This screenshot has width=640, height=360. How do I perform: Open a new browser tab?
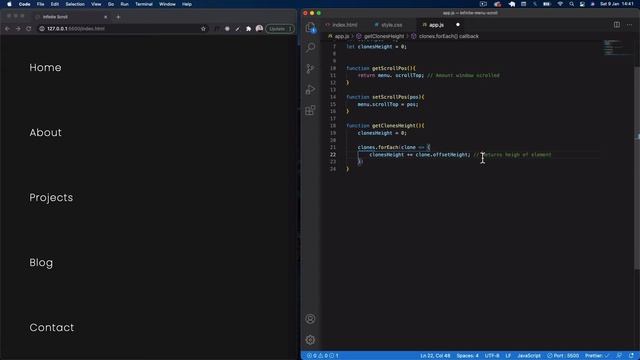(x=118, y=17)
